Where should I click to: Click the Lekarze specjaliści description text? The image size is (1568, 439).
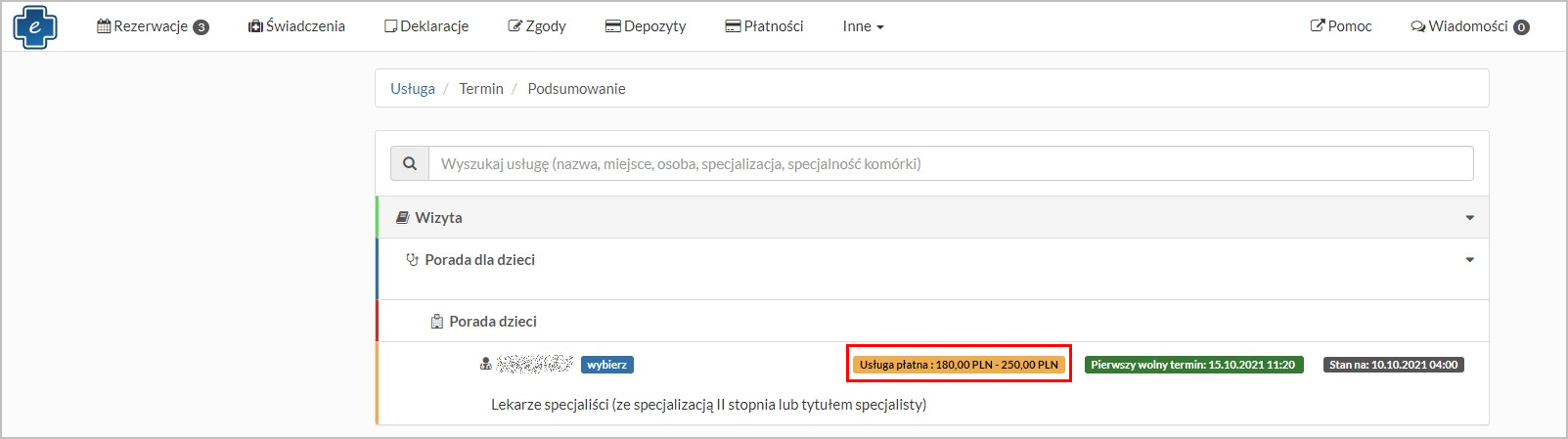[x=708, y=404]
